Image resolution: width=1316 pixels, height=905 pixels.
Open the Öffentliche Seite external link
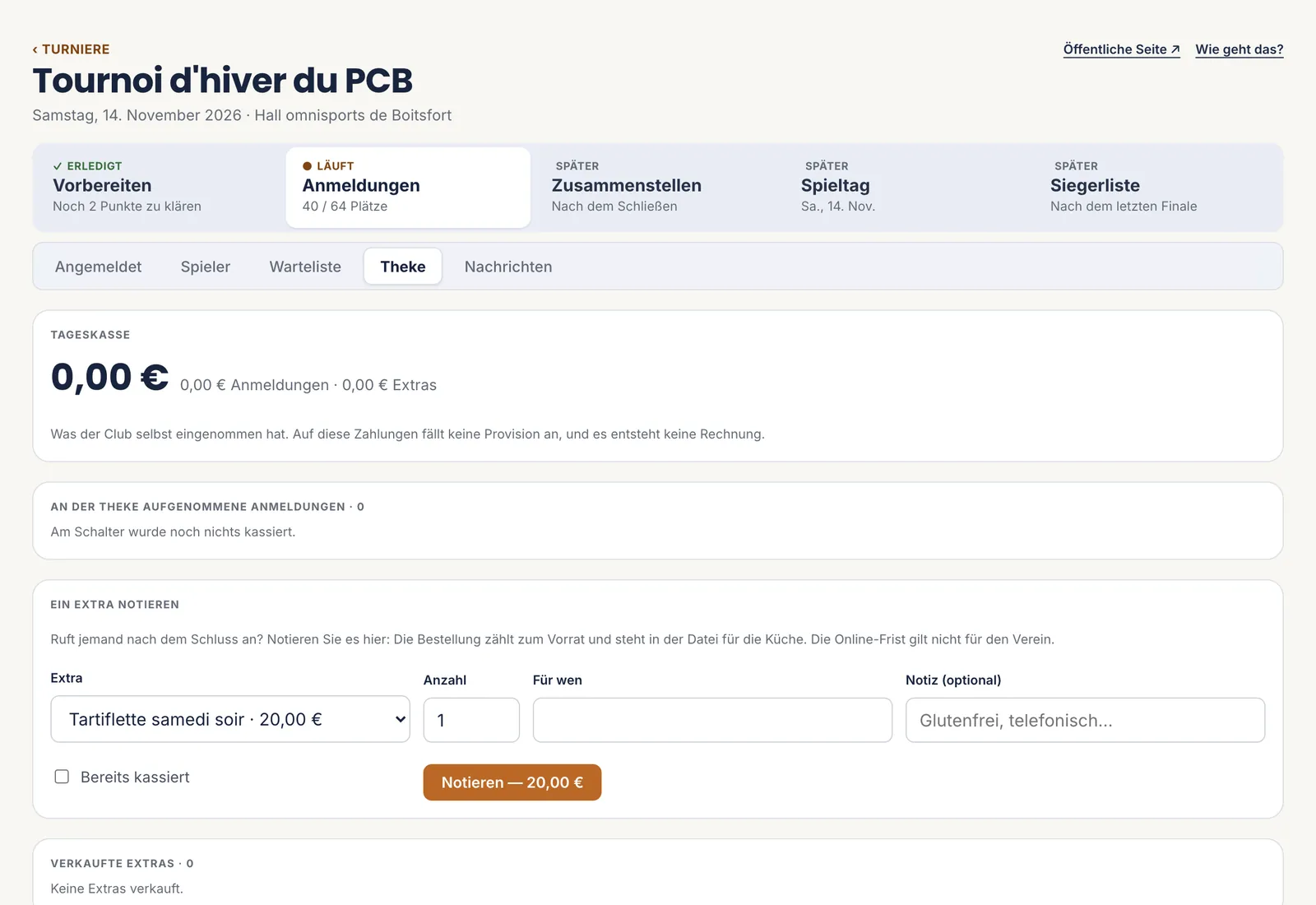click(x=1121, y=49)
